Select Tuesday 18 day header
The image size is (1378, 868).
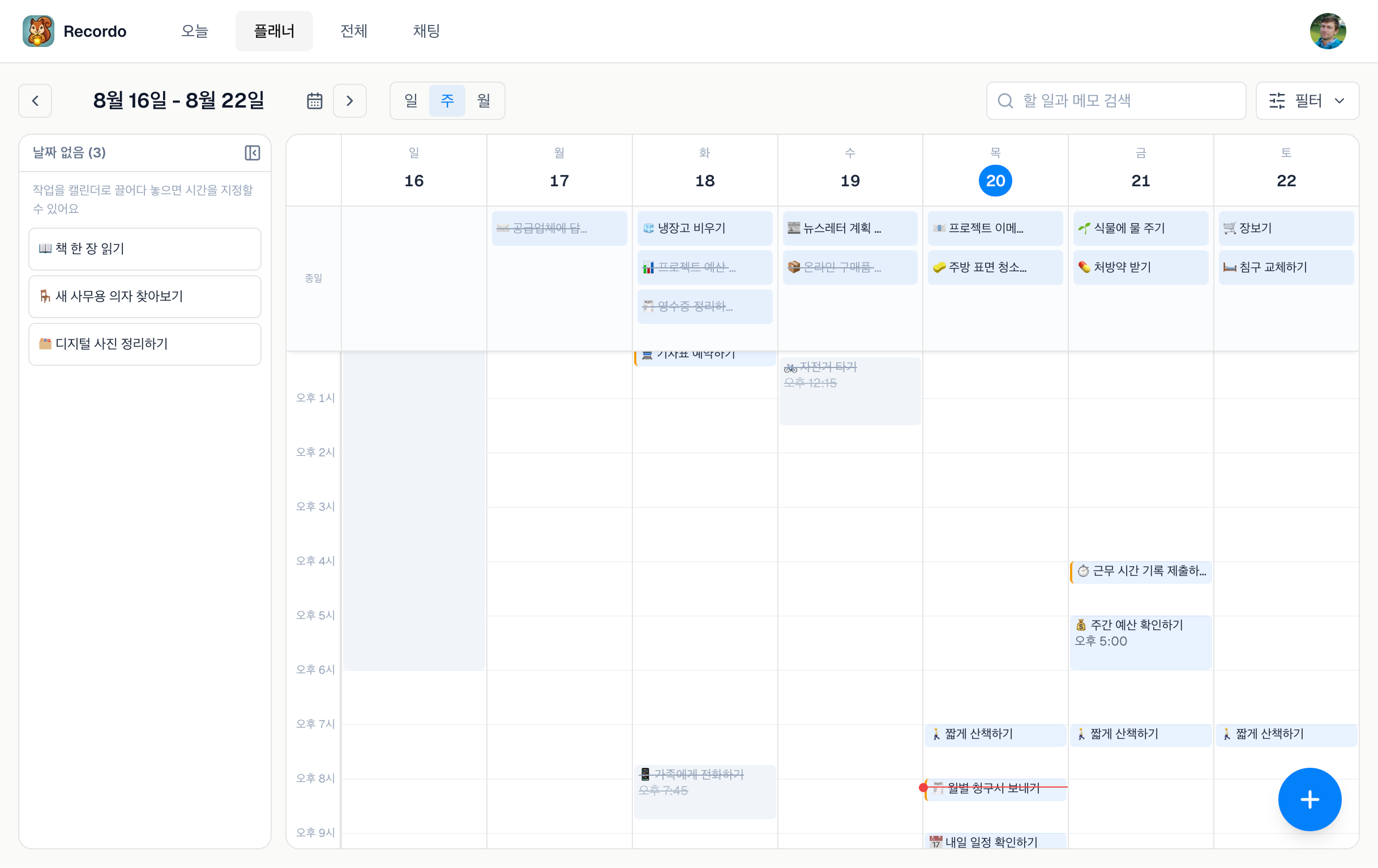704,170
